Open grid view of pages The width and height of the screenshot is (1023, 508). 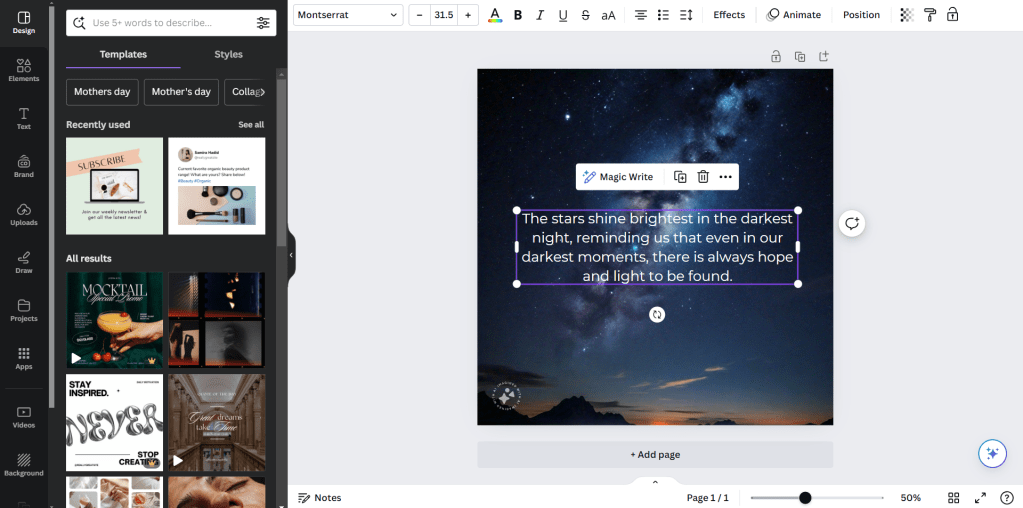pos(954,497)
